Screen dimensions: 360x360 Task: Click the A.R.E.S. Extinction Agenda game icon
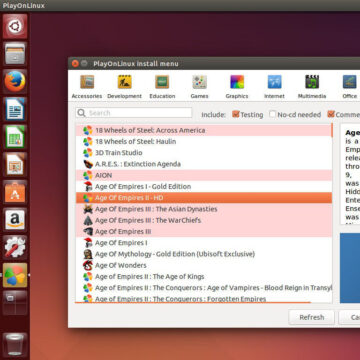[88, 164]
